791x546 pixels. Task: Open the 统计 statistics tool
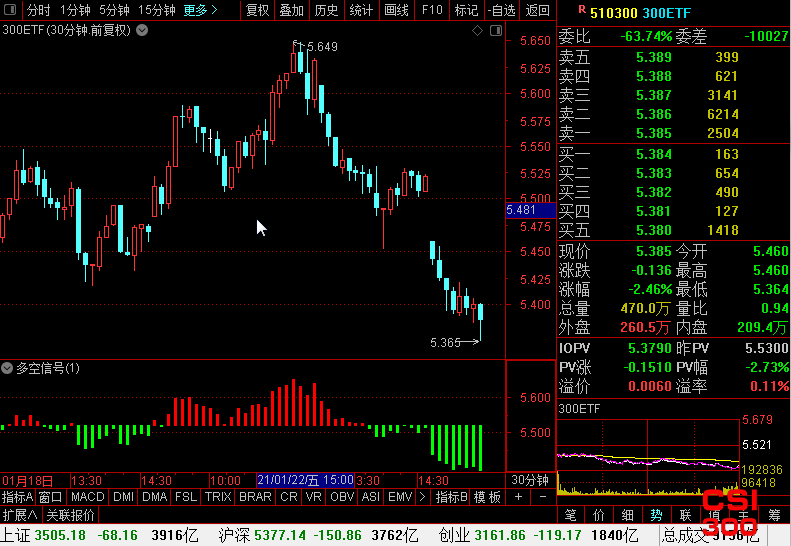(361, 10)
